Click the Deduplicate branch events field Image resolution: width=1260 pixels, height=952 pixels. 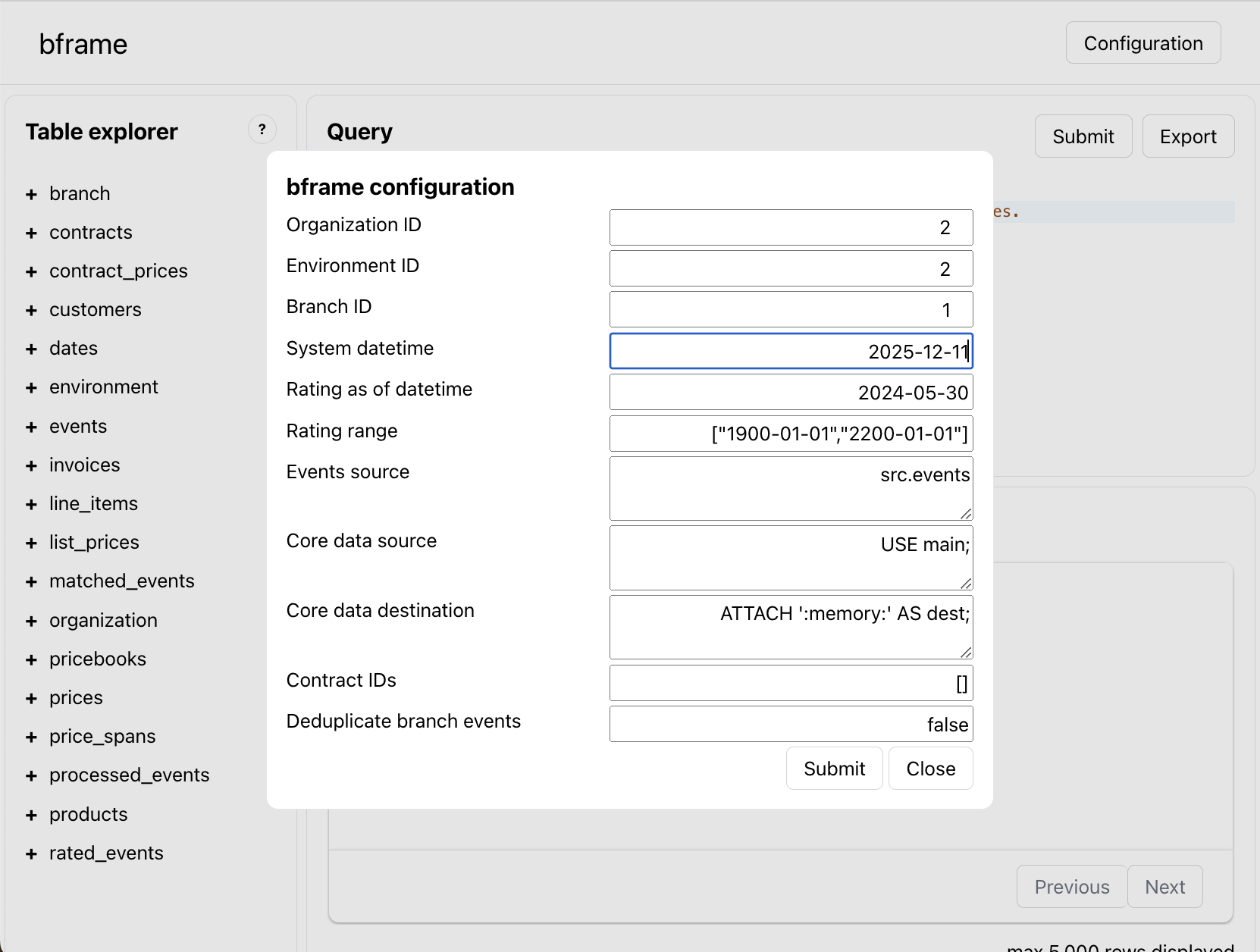coord(791,724)
